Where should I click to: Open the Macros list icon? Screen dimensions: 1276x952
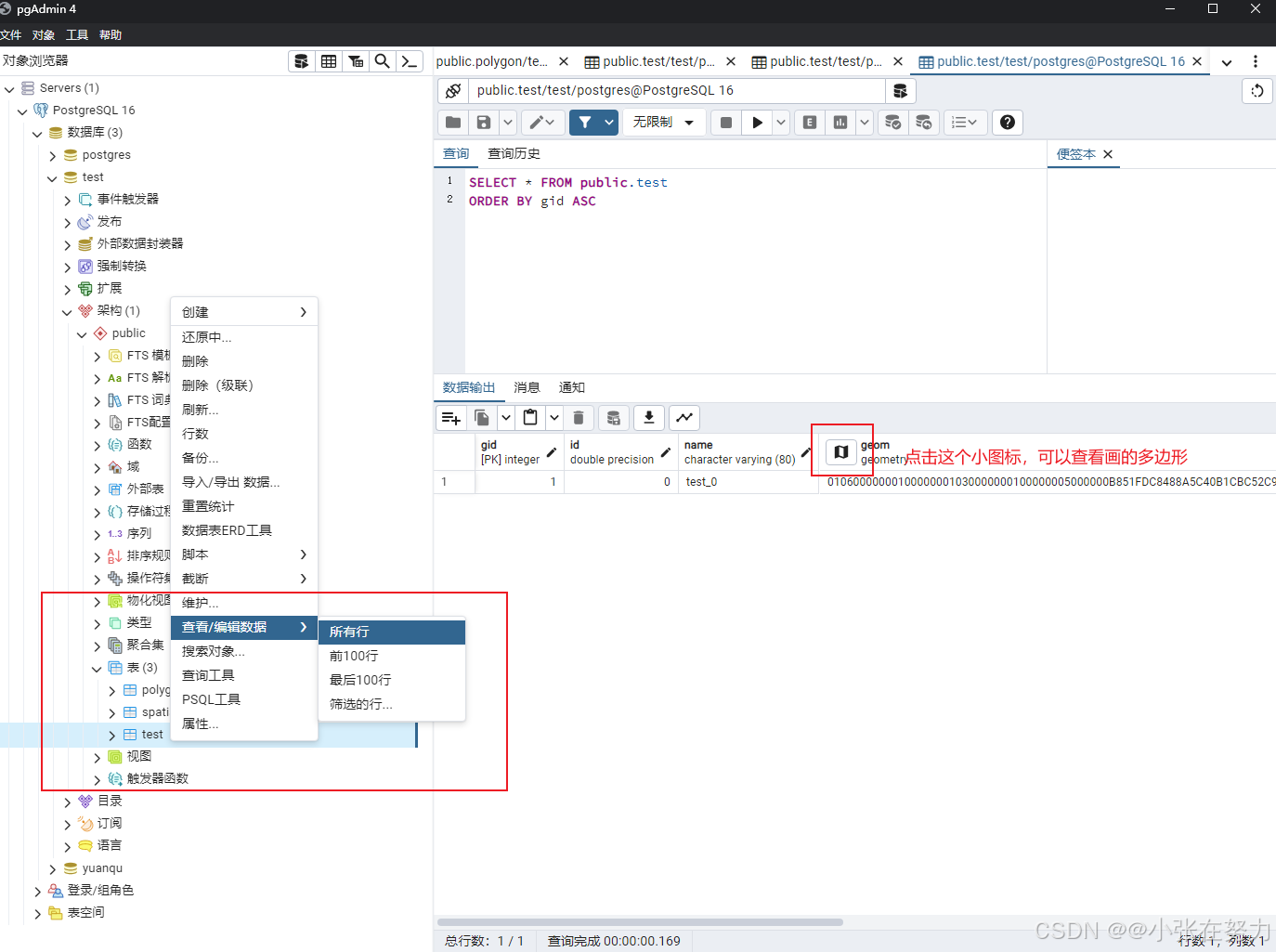pos(964,122)
